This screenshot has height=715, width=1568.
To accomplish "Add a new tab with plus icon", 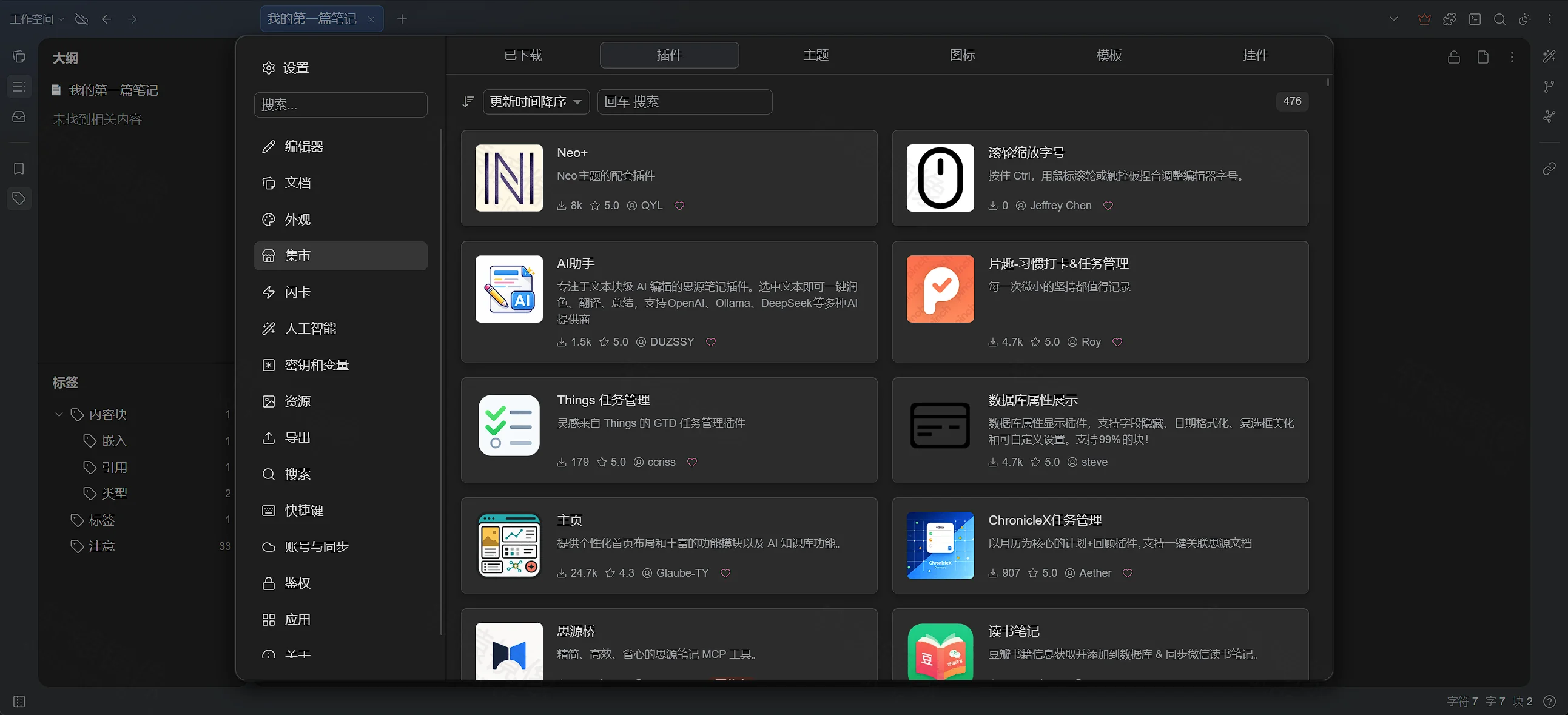I will point(402,19).
